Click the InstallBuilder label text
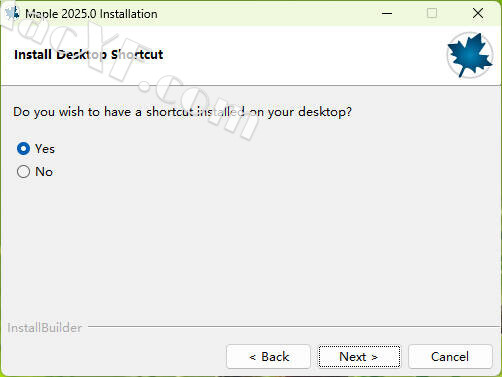 click(44, 328)
